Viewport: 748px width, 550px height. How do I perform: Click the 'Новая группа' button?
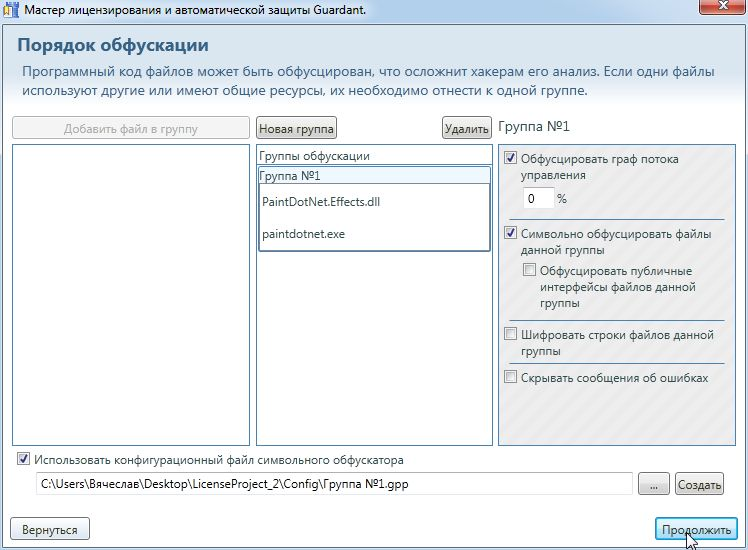[x=297, y=128]
